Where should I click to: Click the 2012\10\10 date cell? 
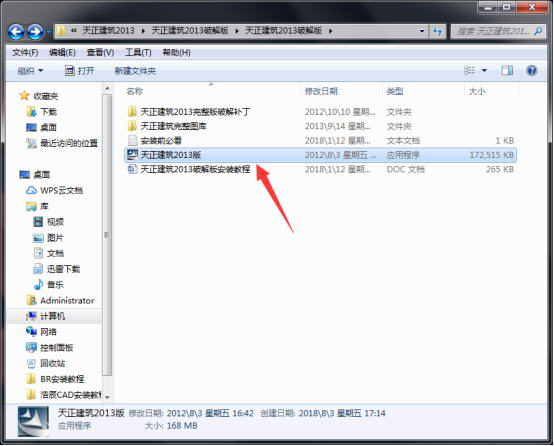[340, 112]
